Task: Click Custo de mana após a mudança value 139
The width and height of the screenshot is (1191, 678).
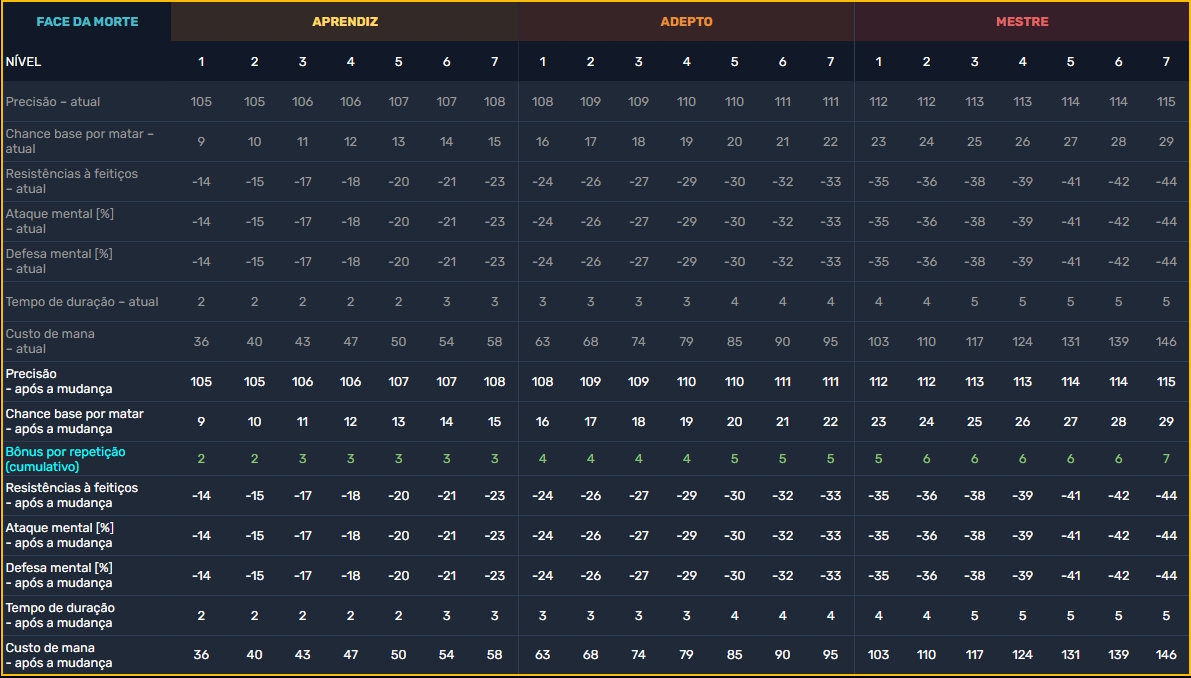Action: tap(1118, 655)
